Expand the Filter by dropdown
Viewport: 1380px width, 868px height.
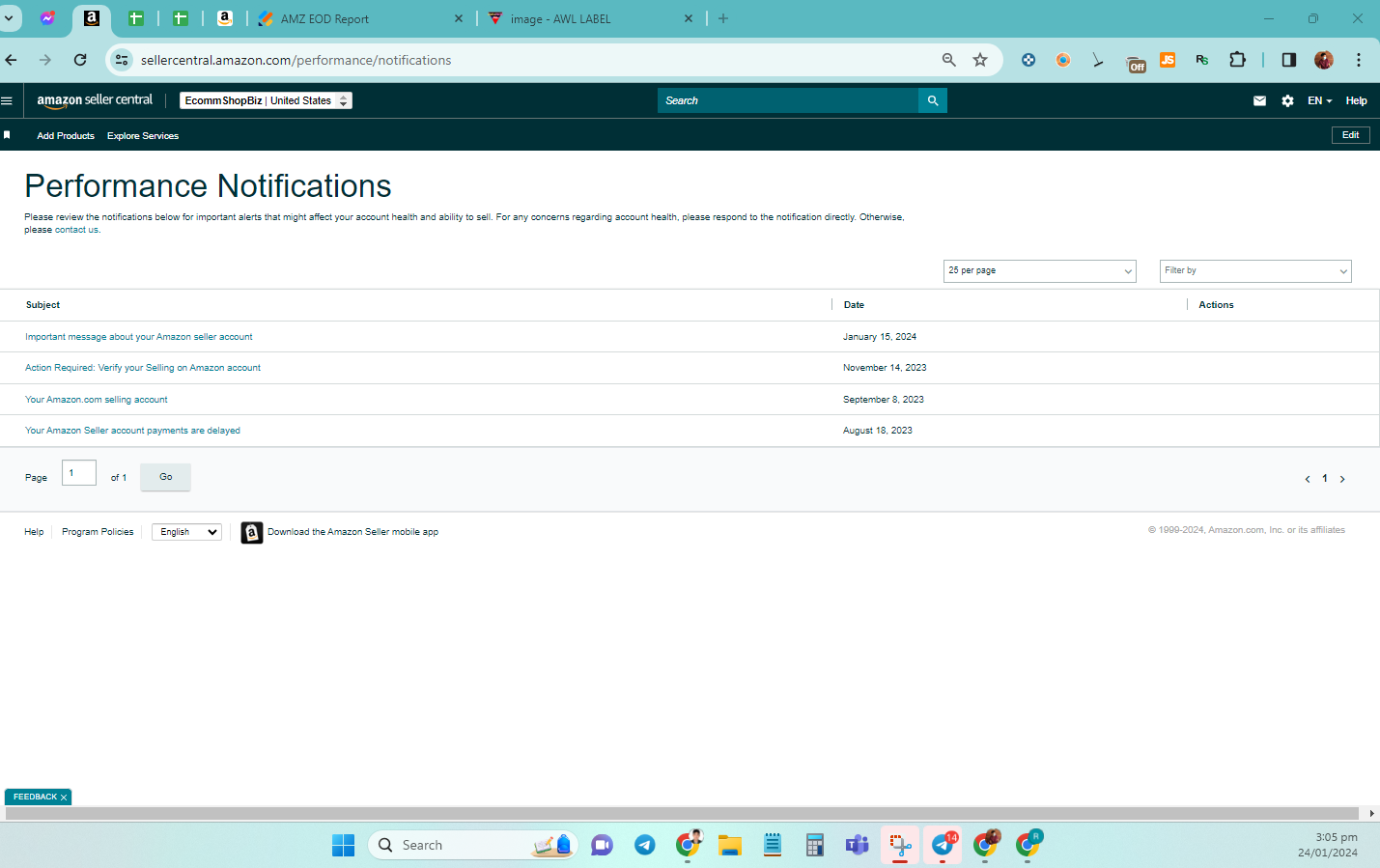tap(1255, 271)
